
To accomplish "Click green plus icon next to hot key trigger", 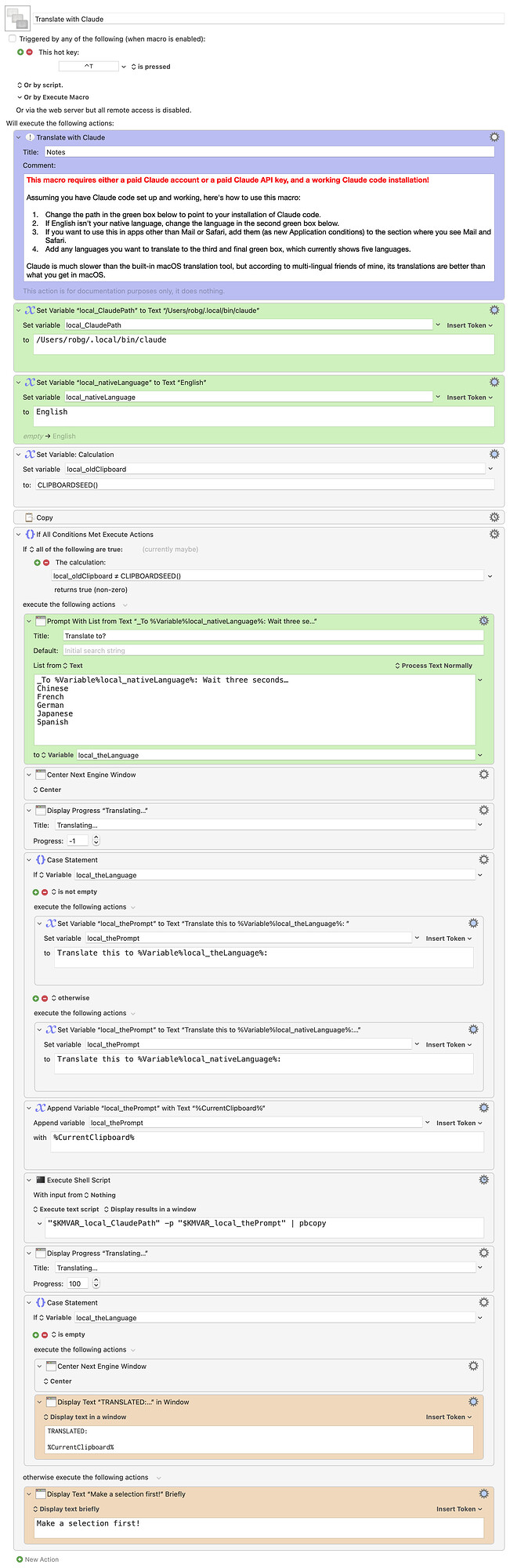I will [21, 53].
